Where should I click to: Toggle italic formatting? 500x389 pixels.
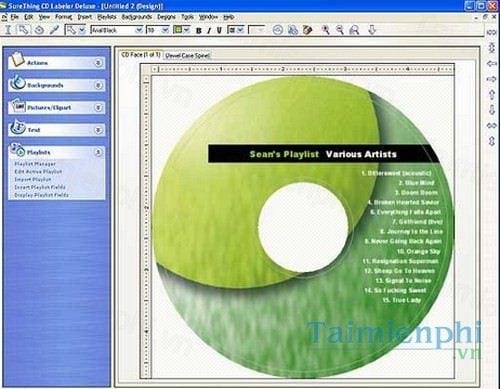tap(209, 31)
